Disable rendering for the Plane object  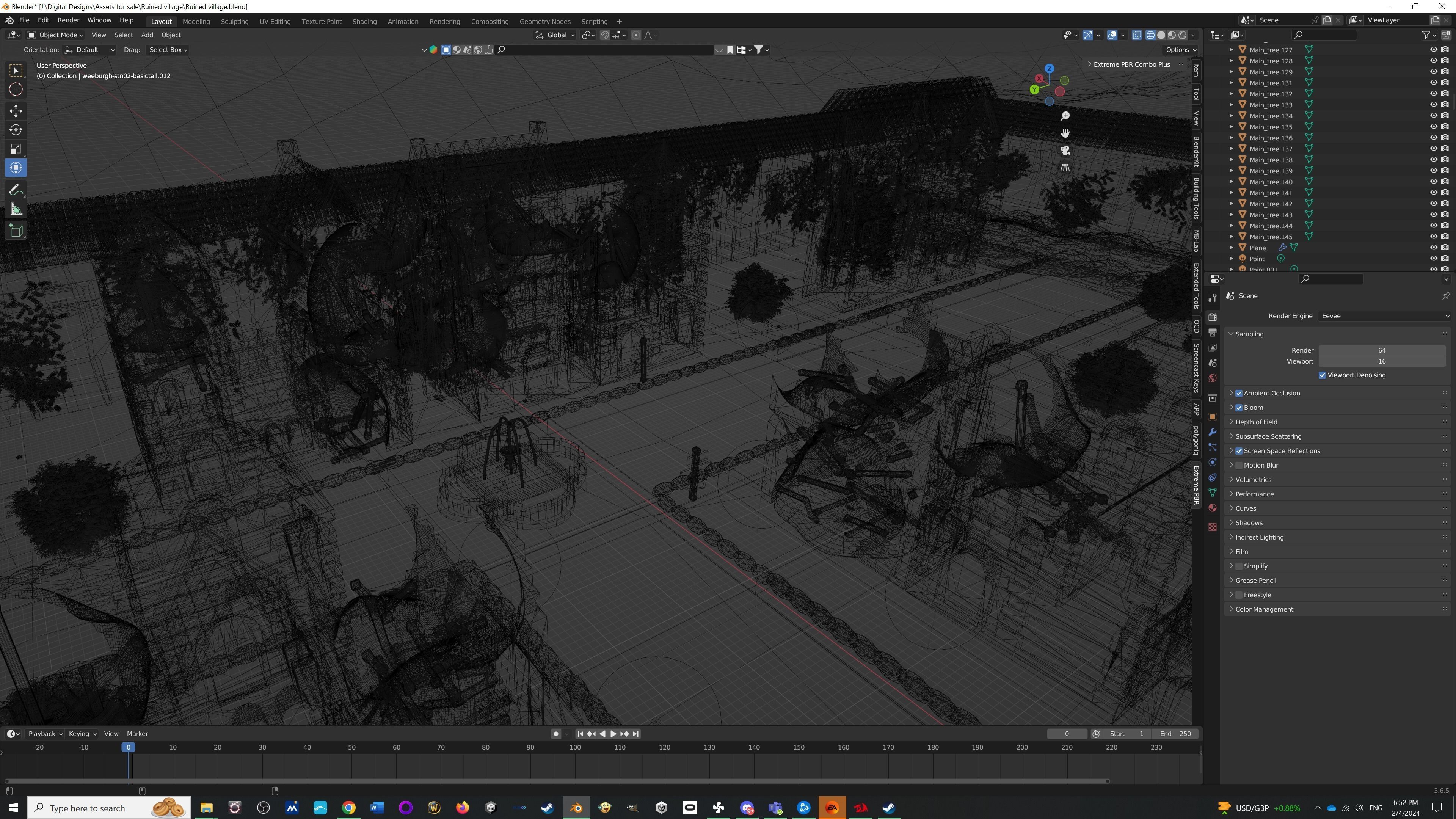(1445, 248)
